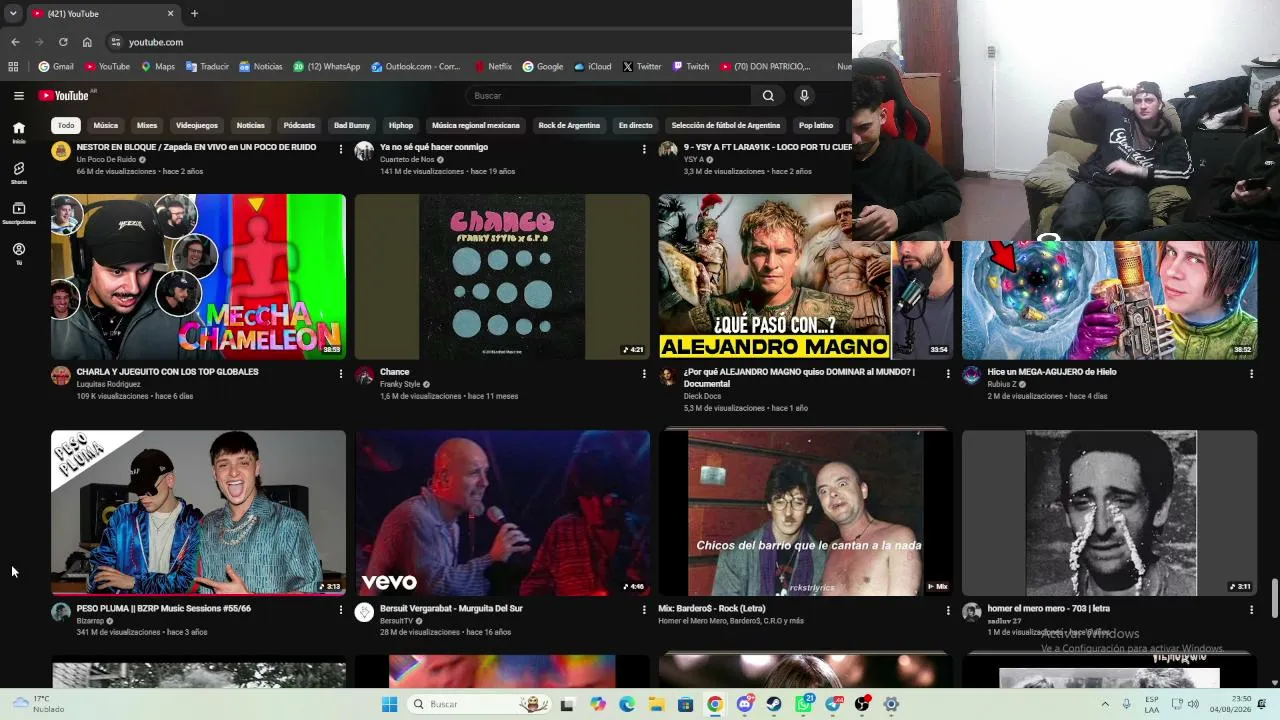Image resolution: width=1280 pixels, height=720 pixels.
Task: Play the ALEJANDRO MAGNO thumbnail video
Action: 806,277
